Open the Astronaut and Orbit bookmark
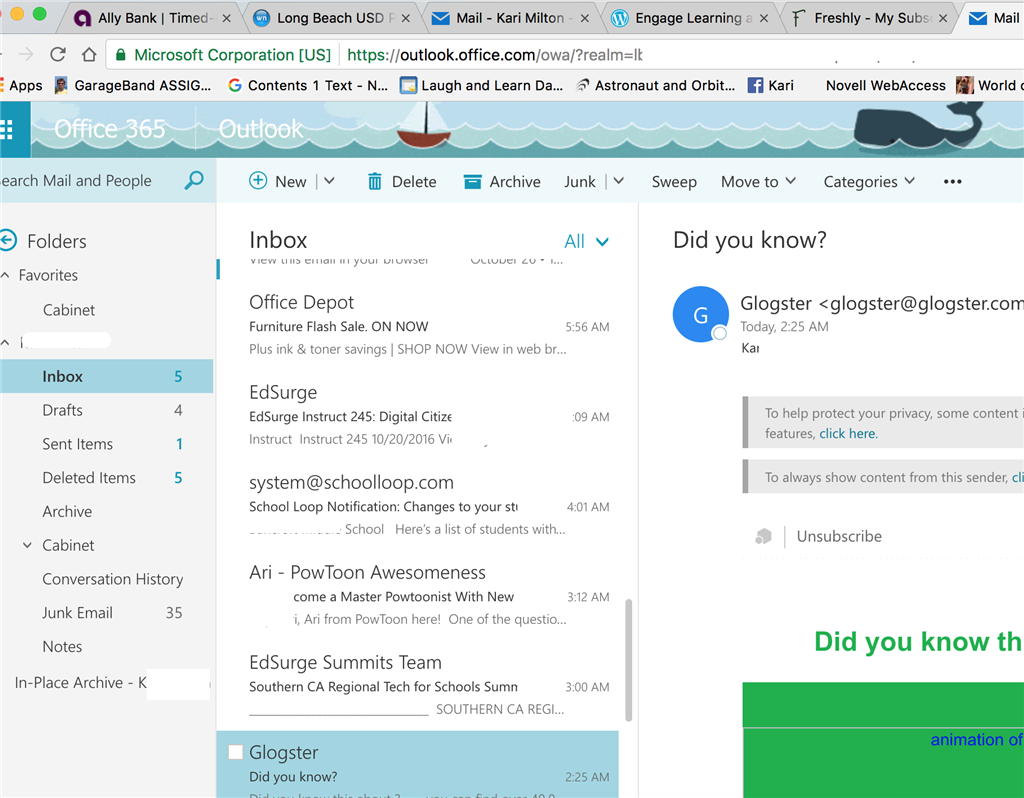 [x=656, y=86]
